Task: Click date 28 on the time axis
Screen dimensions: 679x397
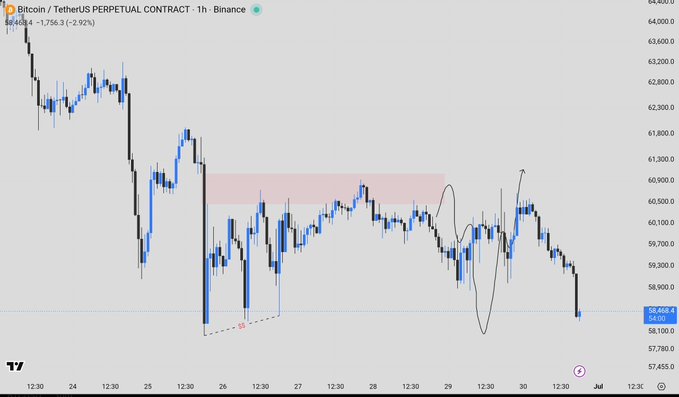Action: pos(373,386)
